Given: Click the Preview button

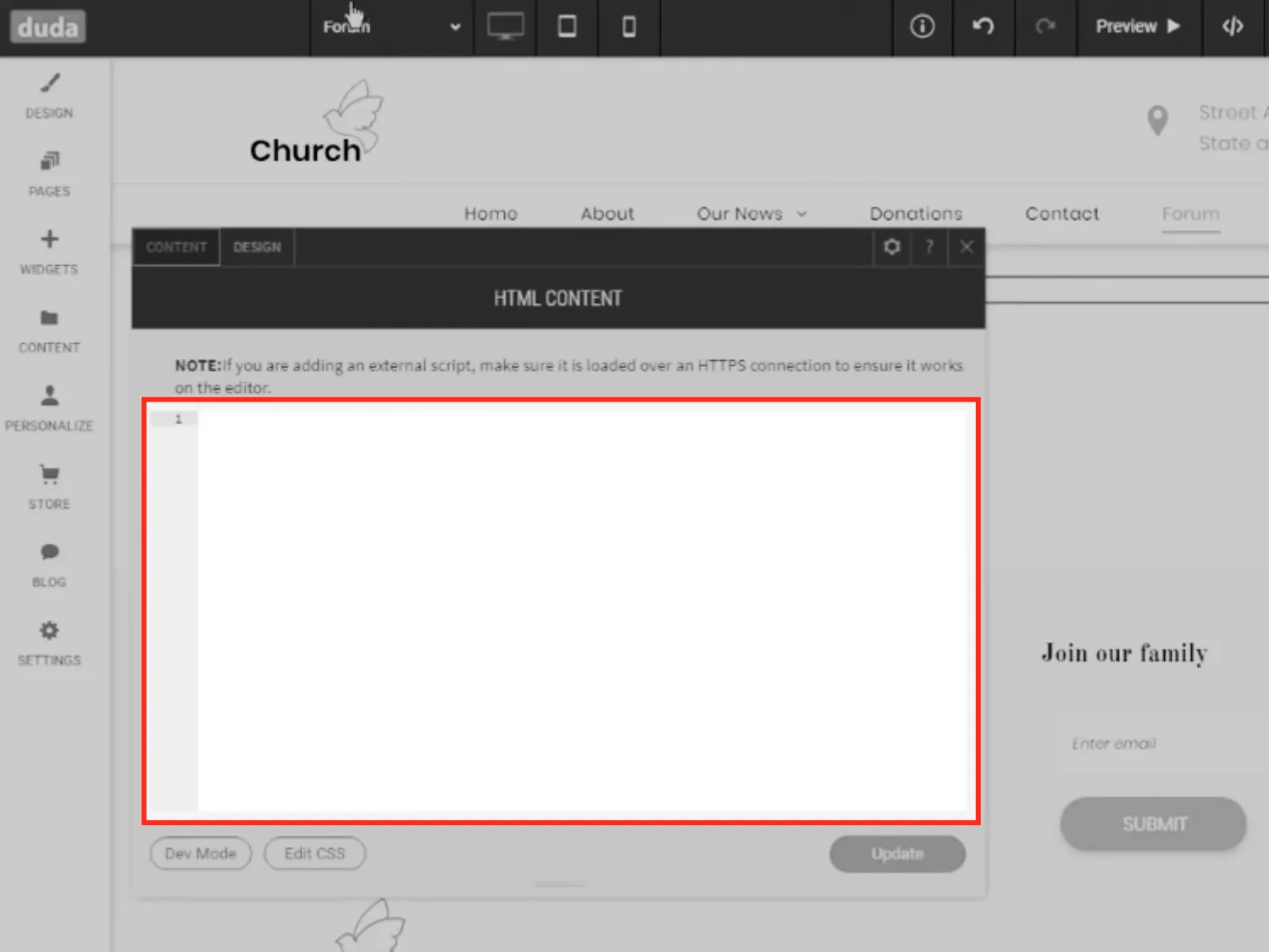Looking at the screenshot, I should click(x=1138, y=27).
